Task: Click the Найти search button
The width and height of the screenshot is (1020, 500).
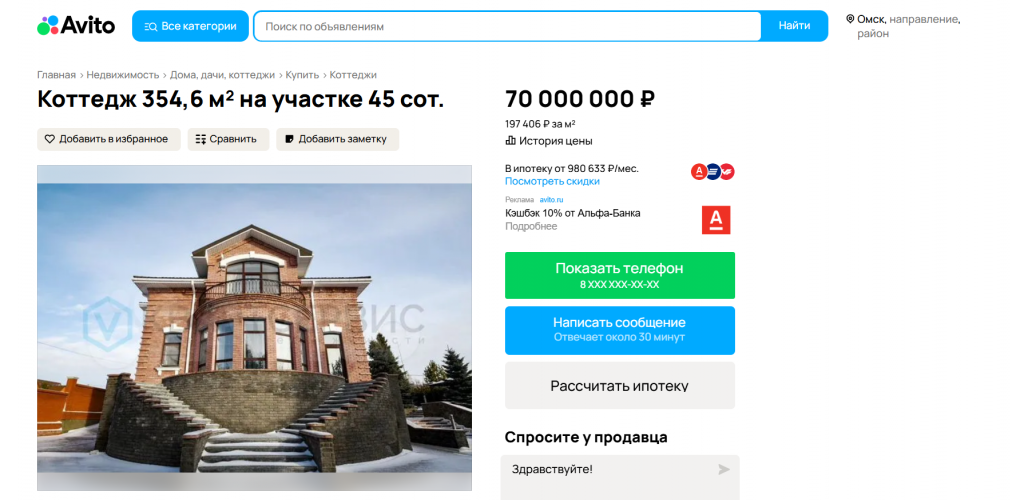Action: pos(794,26)
